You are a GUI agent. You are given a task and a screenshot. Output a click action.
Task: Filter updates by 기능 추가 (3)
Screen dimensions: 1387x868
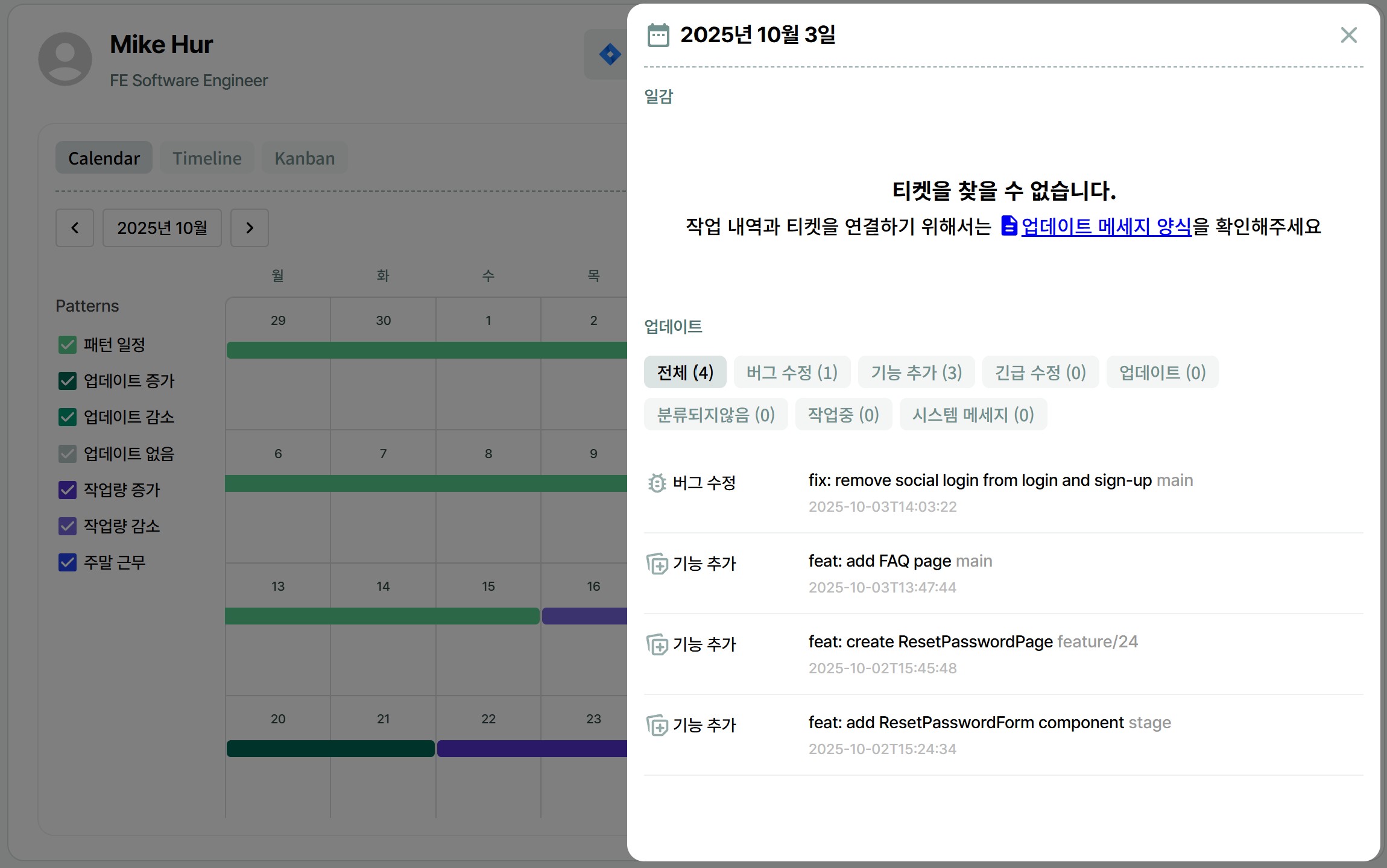[x=916, y=373]
